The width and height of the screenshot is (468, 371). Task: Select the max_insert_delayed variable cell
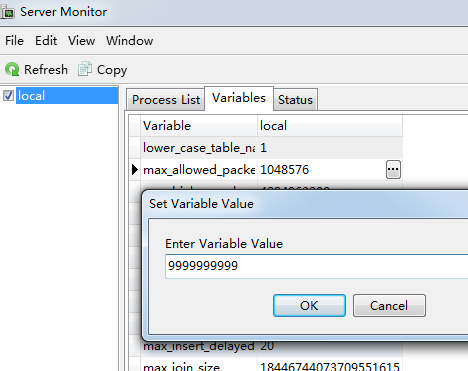[x=199, y=346]
